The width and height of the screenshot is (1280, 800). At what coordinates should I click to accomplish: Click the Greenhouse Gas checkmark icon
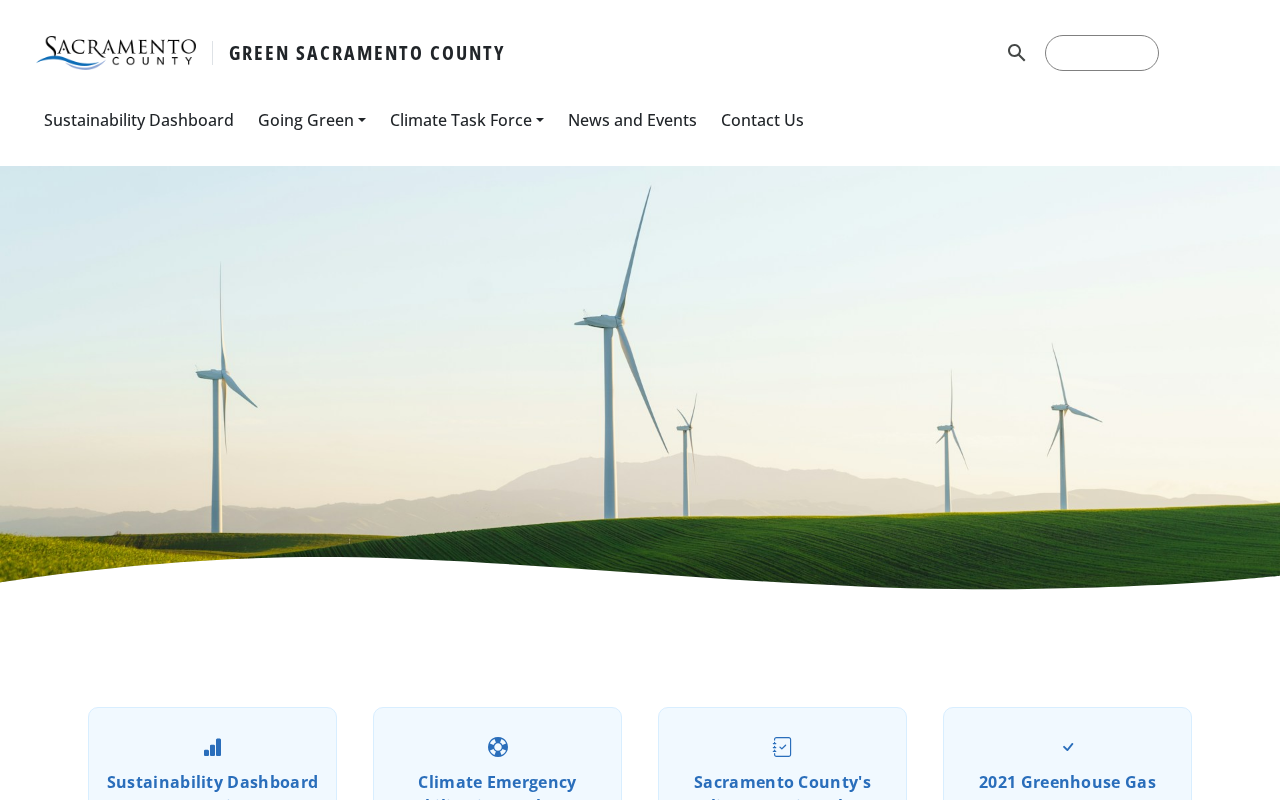point(1068,747)
